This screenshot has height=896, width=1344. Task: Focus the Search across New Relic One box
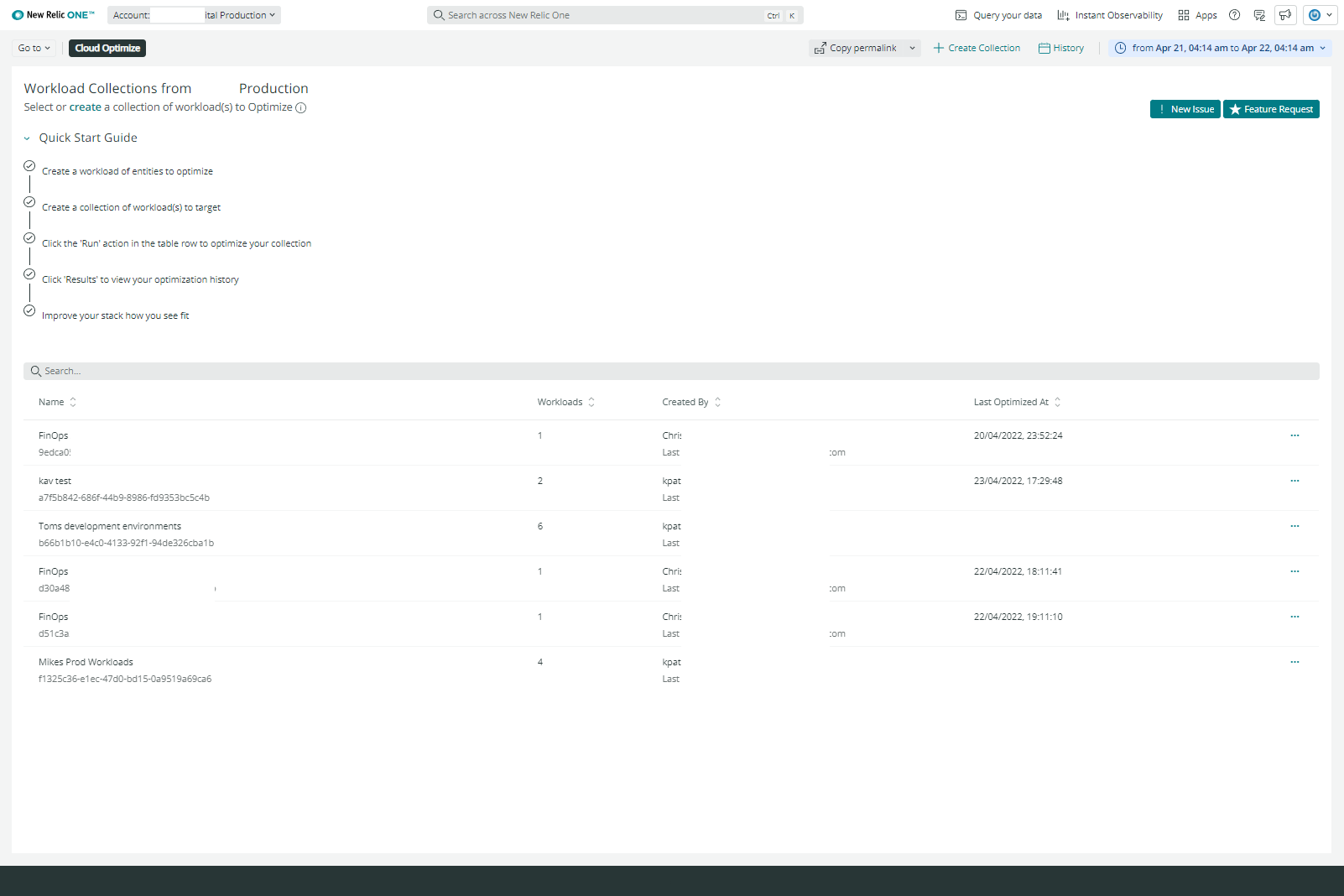[615, 15]
